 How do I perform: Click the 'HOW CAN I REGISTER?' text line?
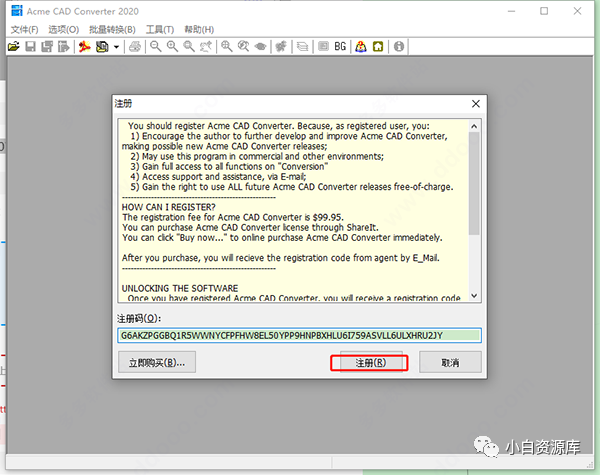pos(168,207)
